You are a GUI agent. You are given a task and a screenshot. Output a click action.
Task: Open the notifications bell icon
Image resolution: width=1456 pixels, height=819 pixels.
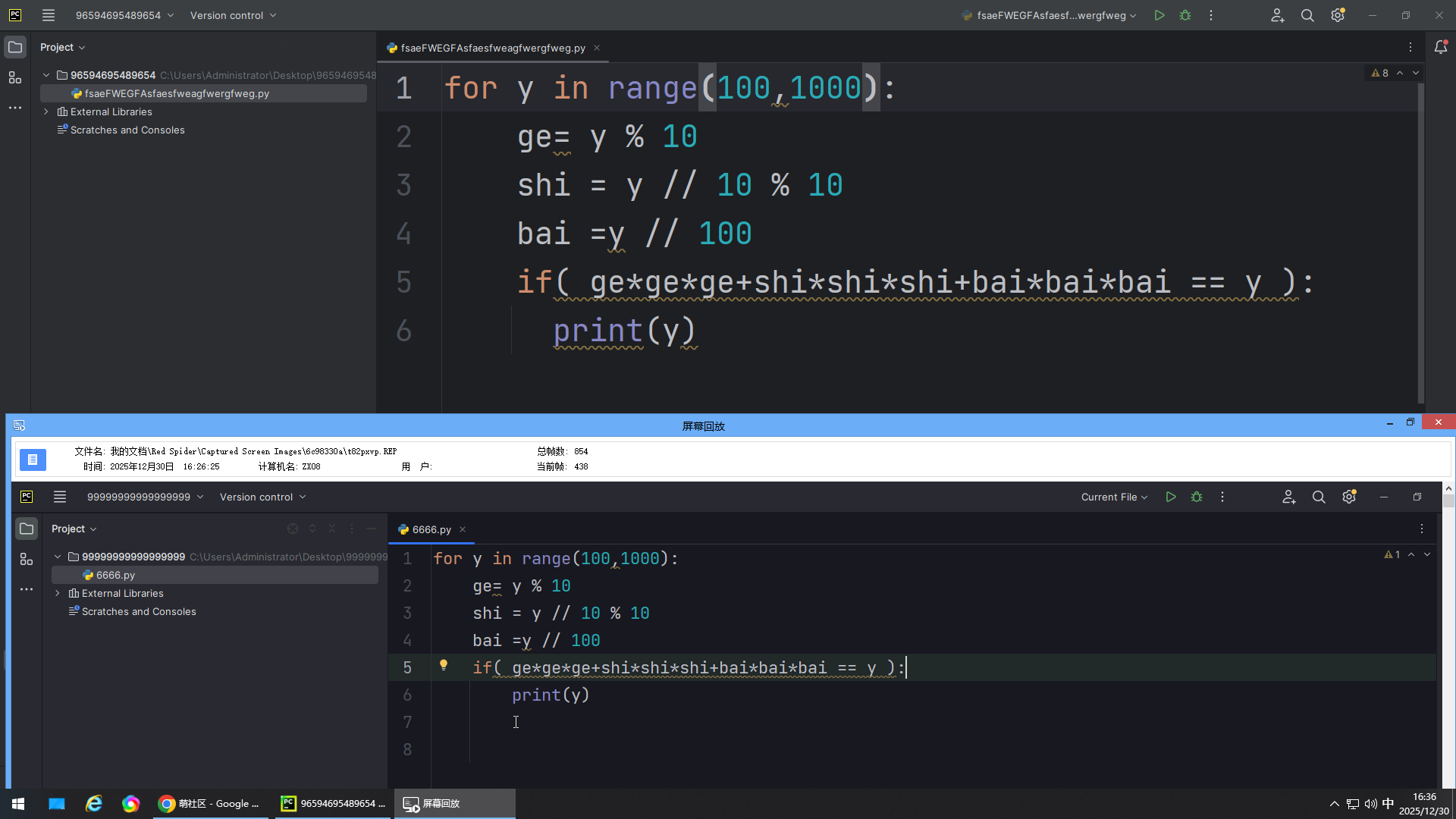pyautogui.click(x=1441, y=47)
